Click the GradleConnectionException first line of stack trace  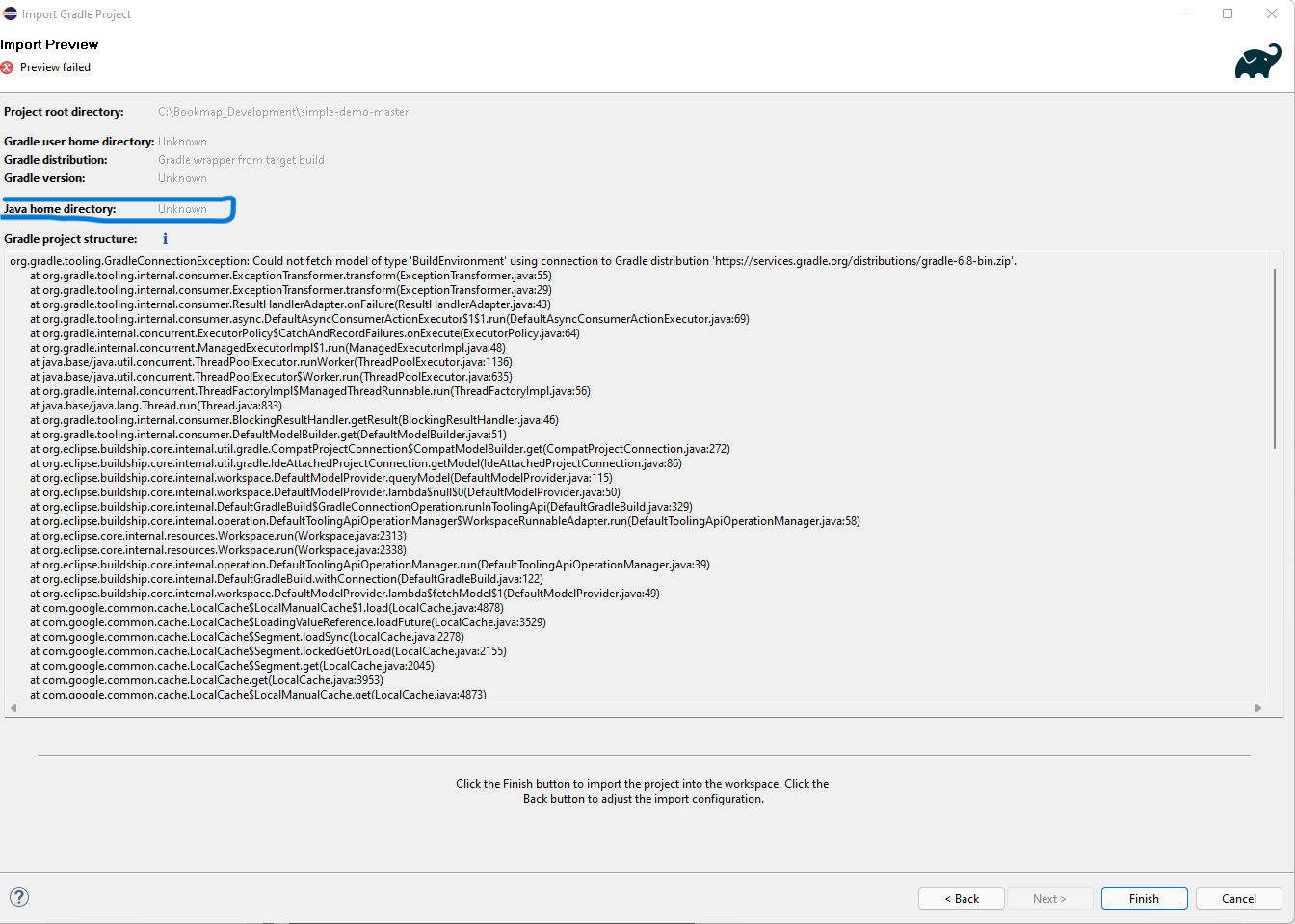point(513,261)
